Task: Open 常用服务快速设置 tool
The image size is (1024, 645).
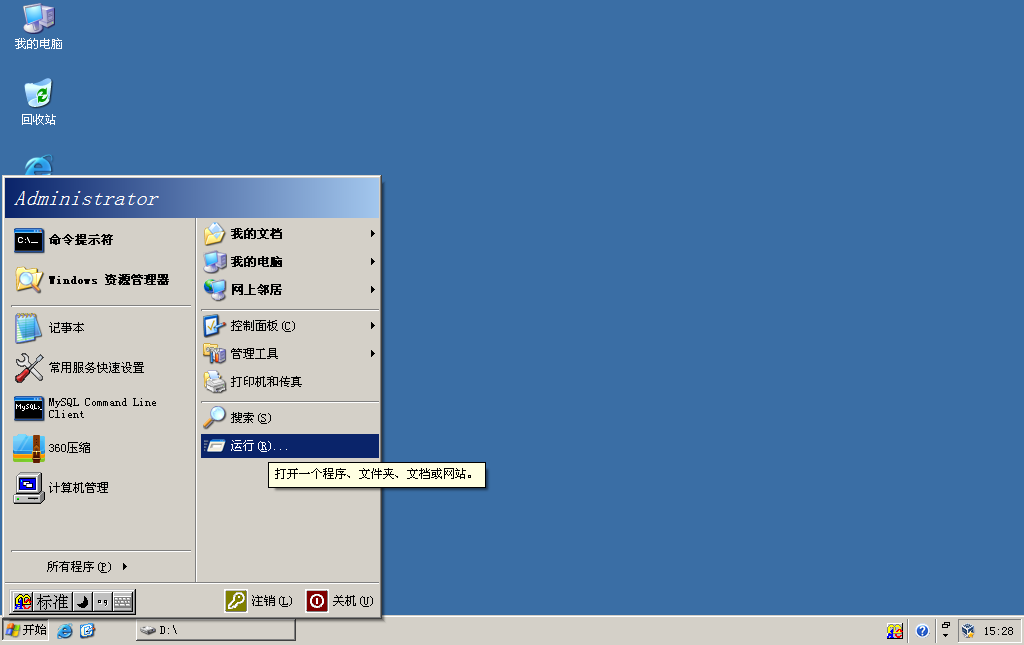Action: pos(101,368)
